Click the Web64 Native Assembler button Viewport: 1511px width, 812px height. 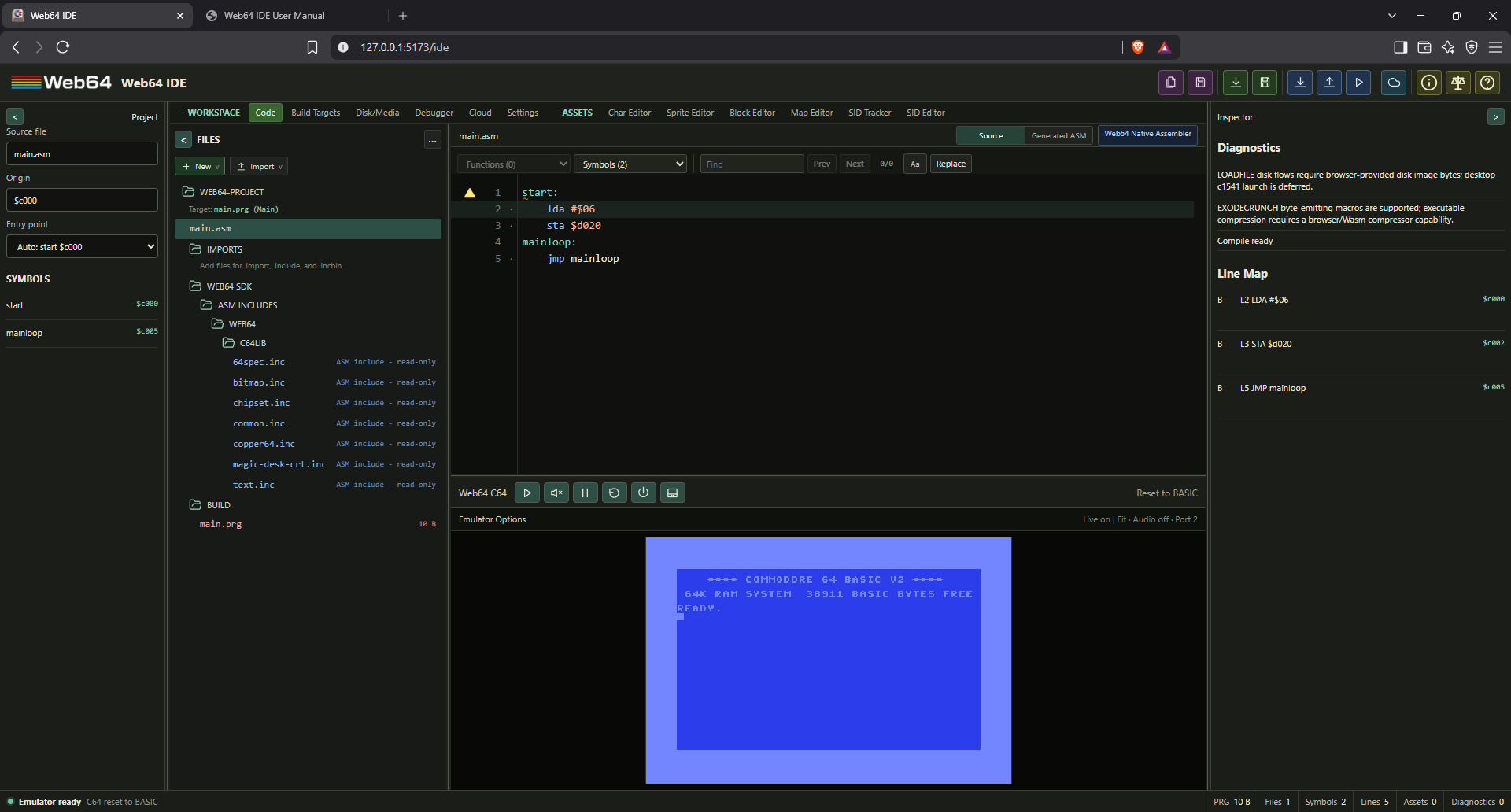pos(1147,135)
